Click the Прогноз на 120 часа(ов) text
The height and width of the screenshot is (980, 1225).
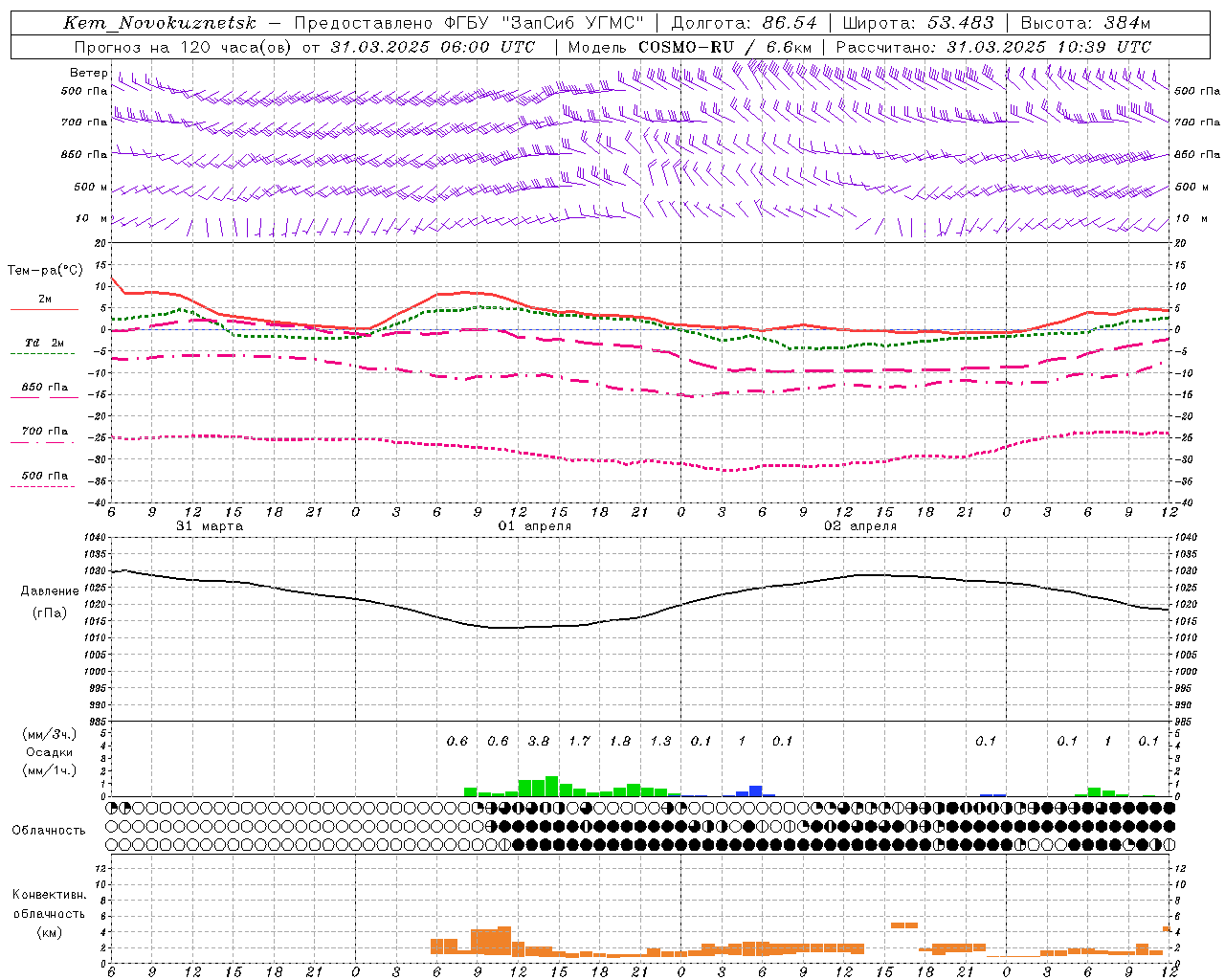pos(184,47)
